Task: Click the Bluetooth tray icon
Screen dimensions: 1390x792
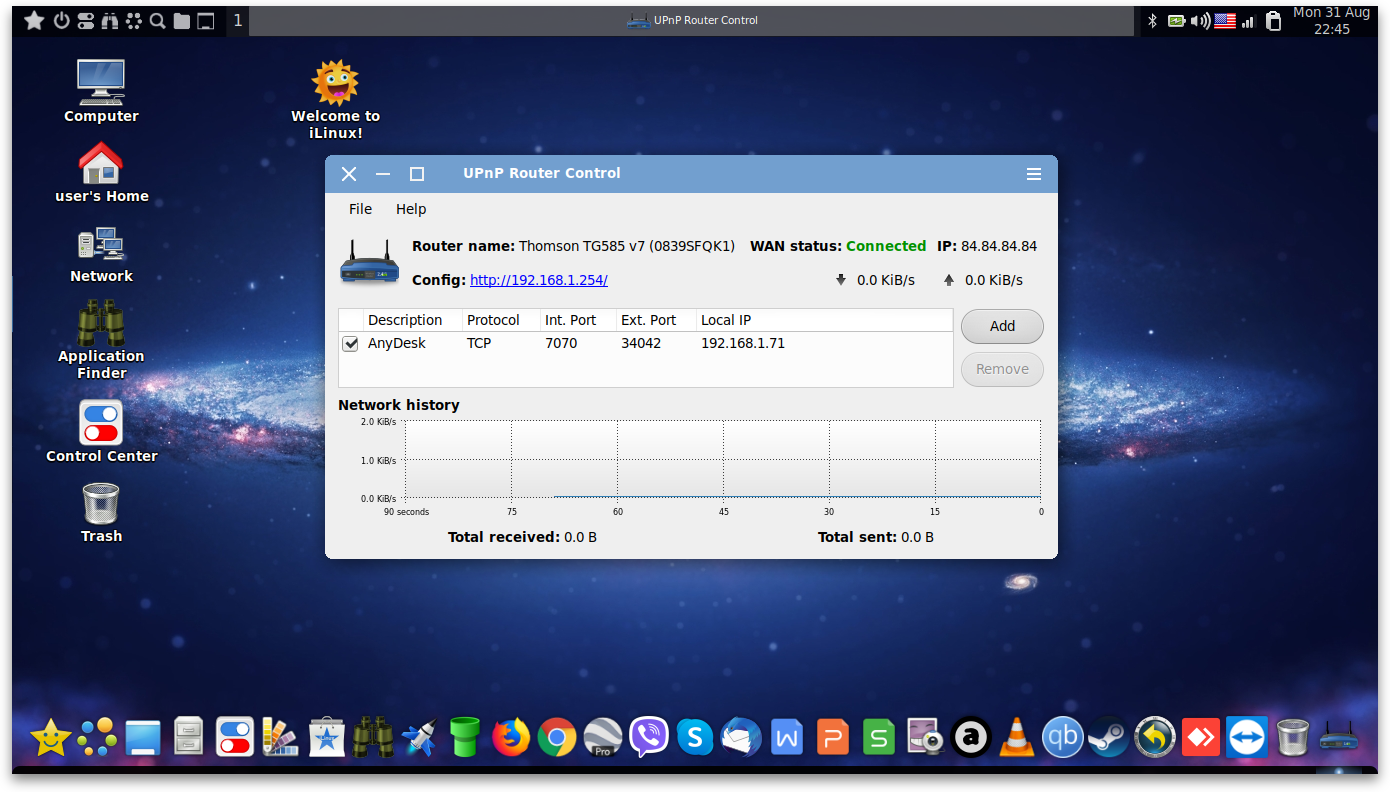Action: point(1152,20)
